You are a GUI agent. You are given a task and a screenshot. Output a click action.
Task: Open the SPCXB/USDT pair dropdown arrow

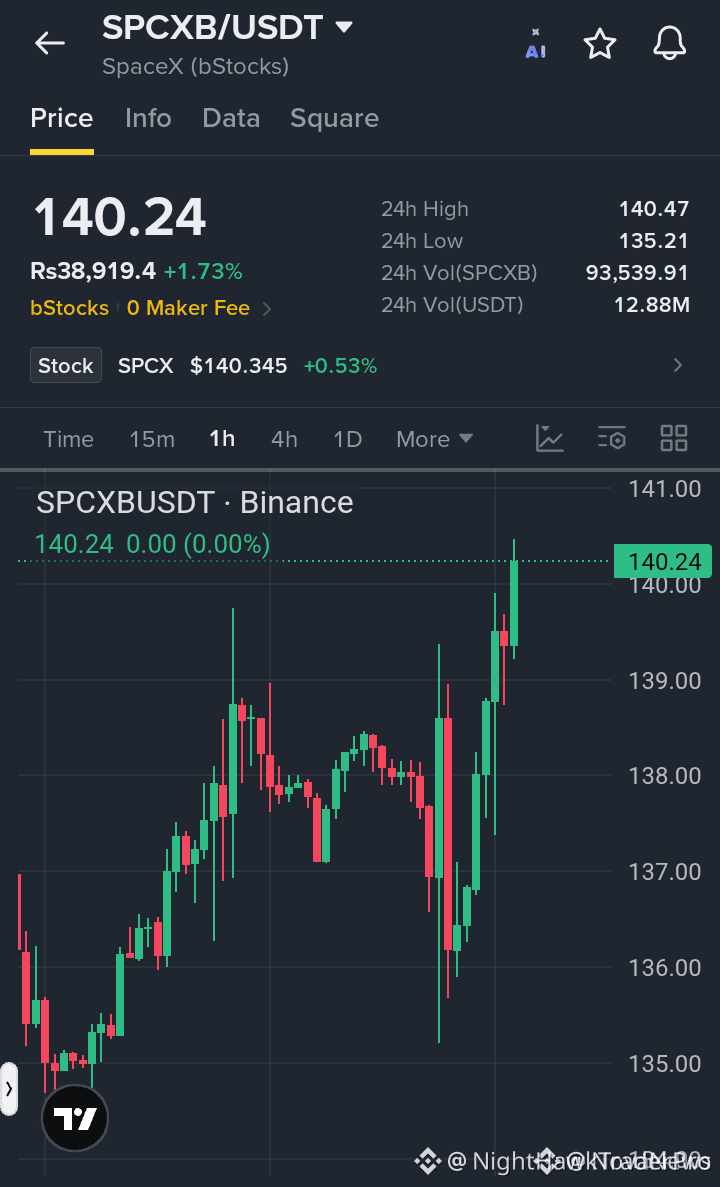tap(344, 28)
